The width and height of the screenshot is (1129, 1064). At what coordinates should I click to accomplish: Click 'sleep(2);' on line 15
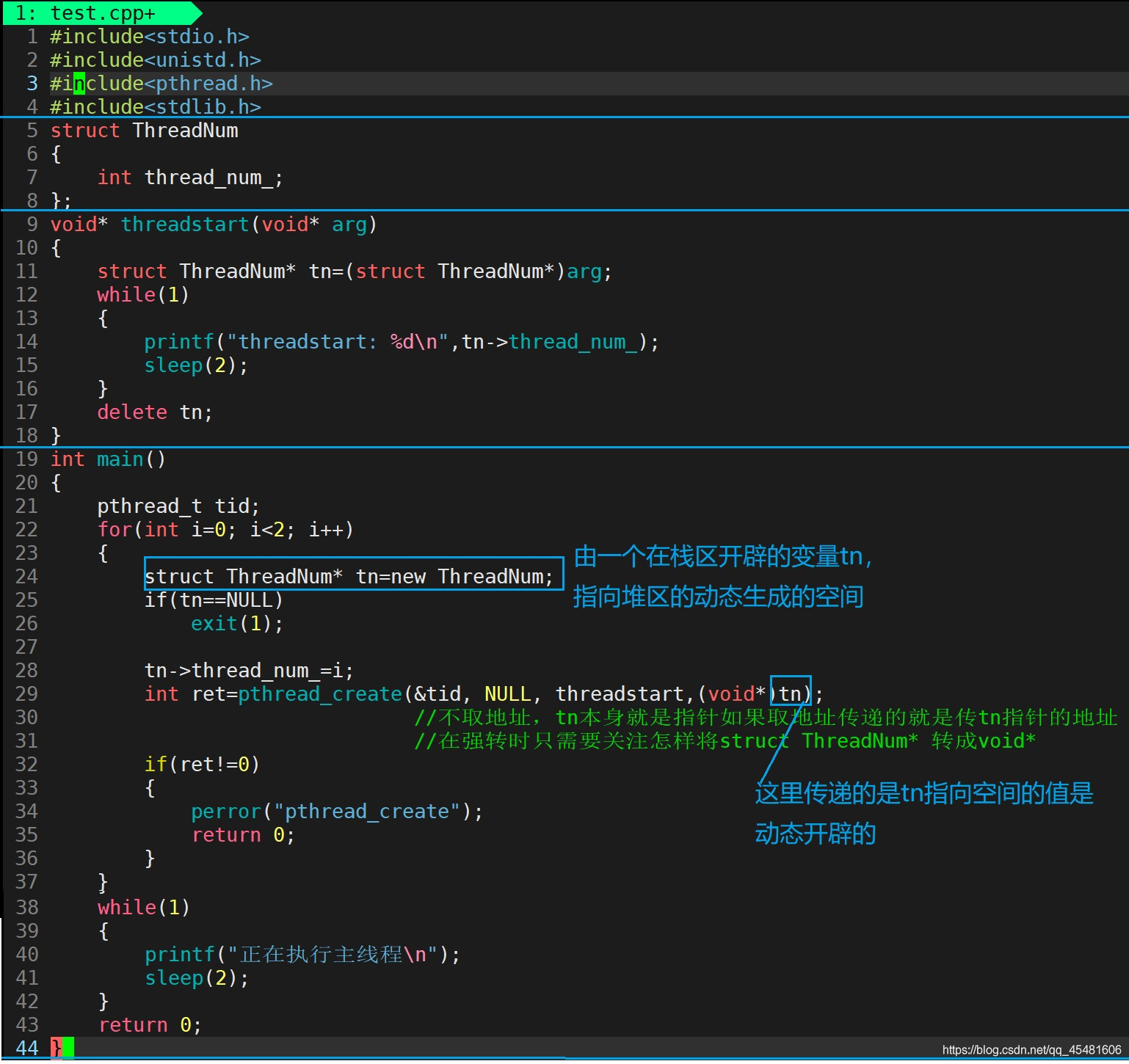pos(196,365)
